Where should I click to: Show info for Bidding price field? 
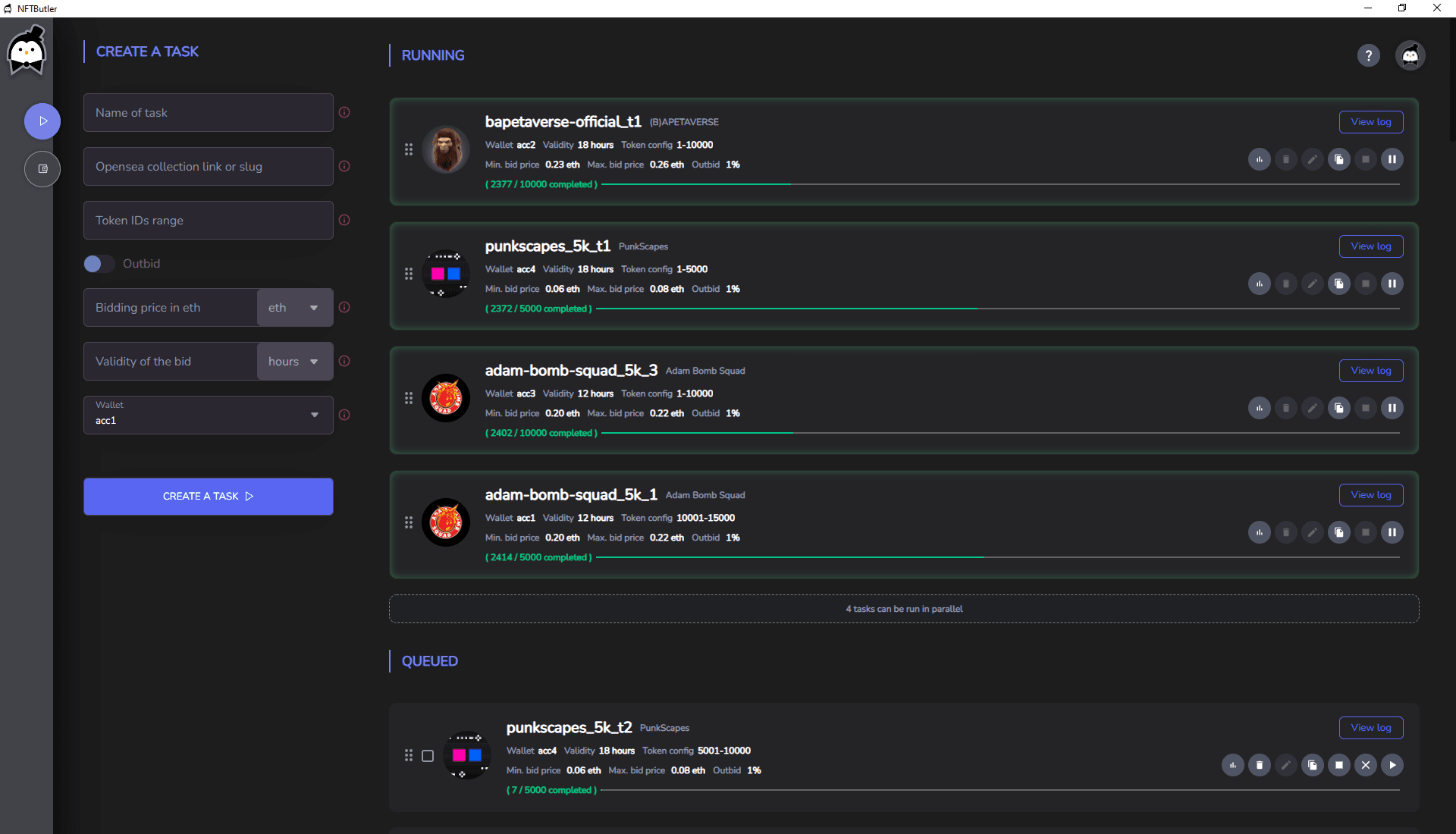344,307
